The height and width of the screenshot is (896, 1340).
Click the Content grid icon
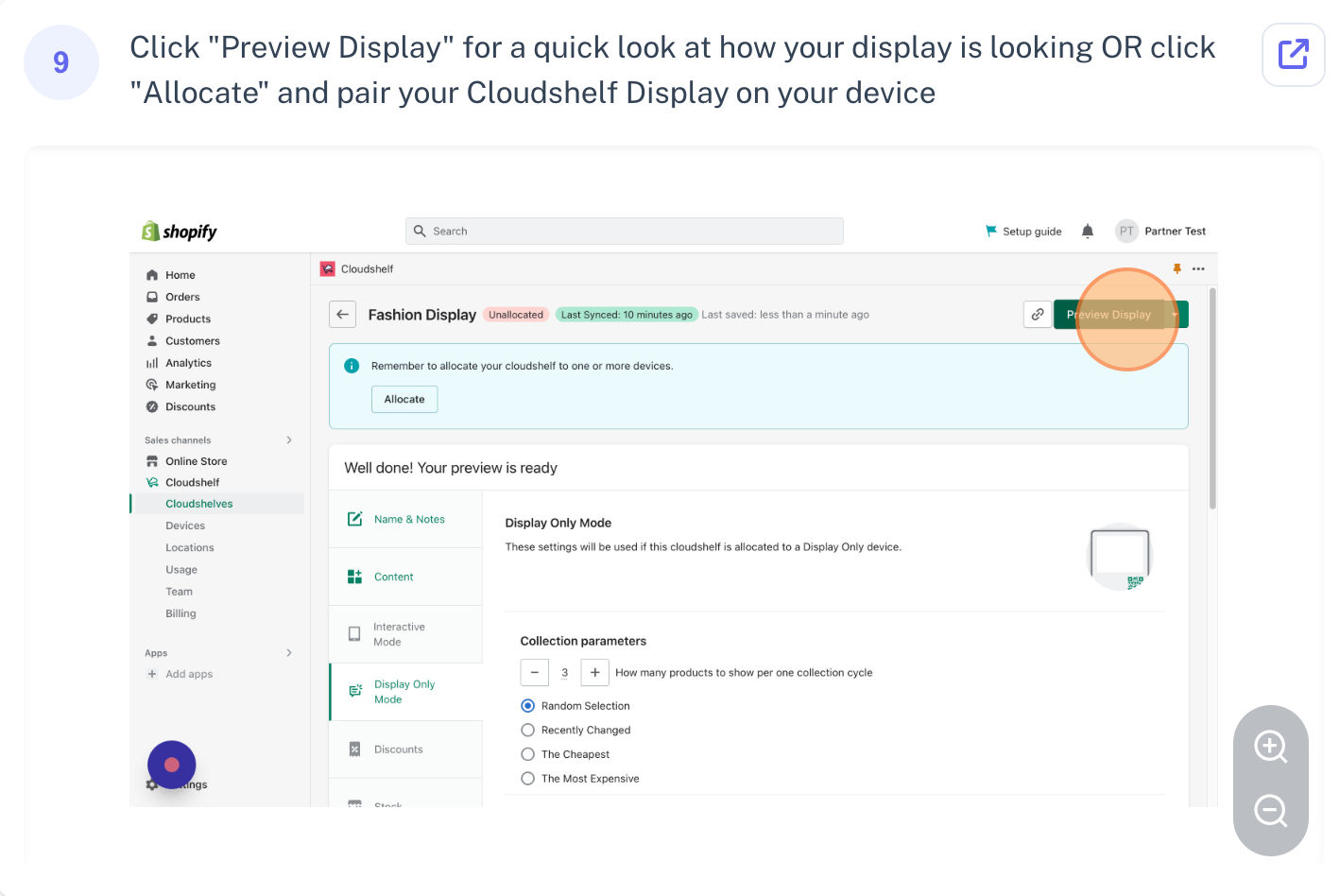coord(355,577)
